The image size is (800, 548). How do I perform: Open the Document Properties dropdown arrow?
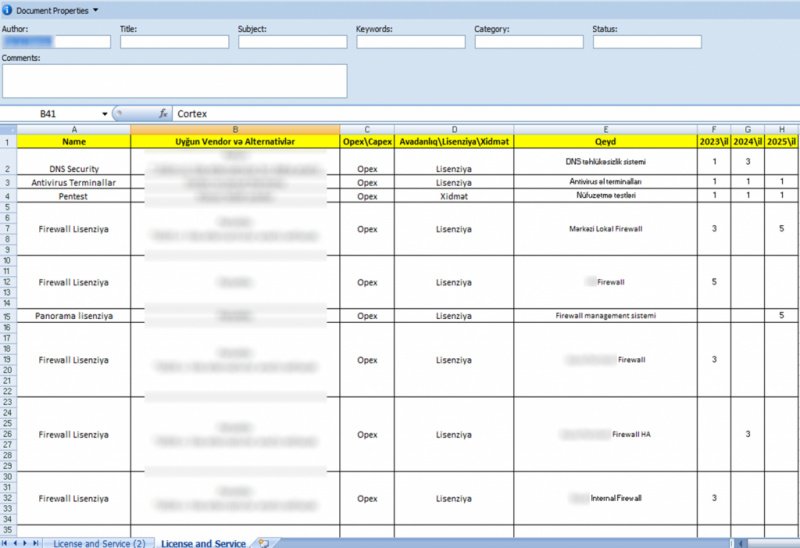[96, 10]
